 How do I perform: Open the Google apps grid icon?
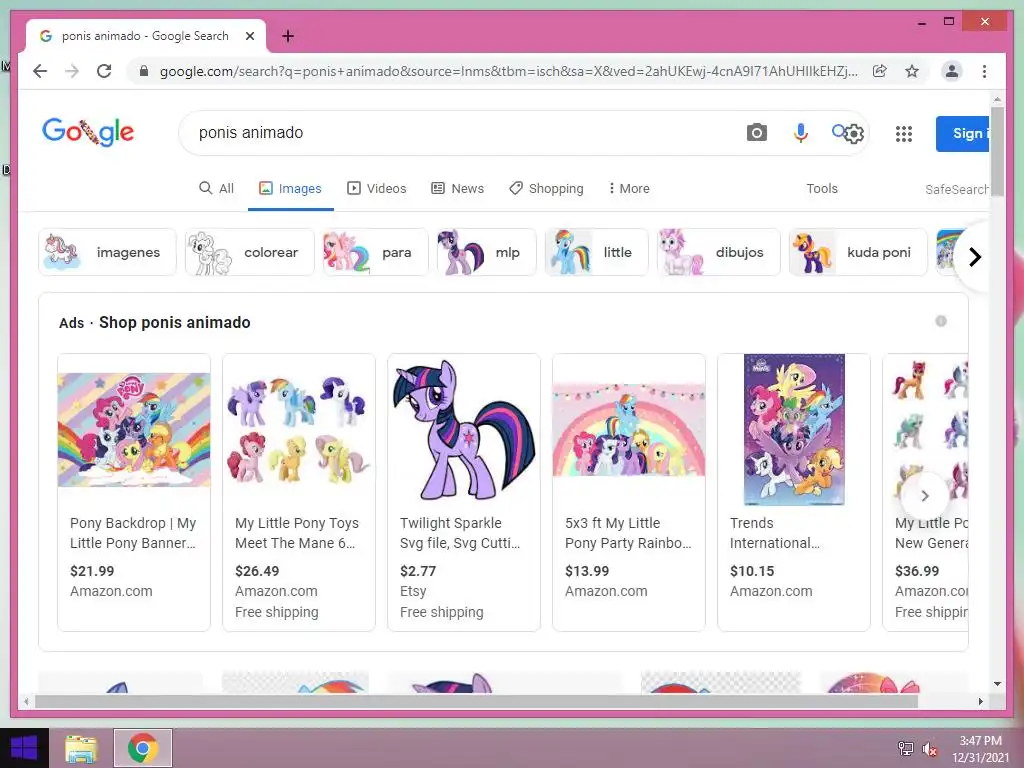tap(904, 134)
